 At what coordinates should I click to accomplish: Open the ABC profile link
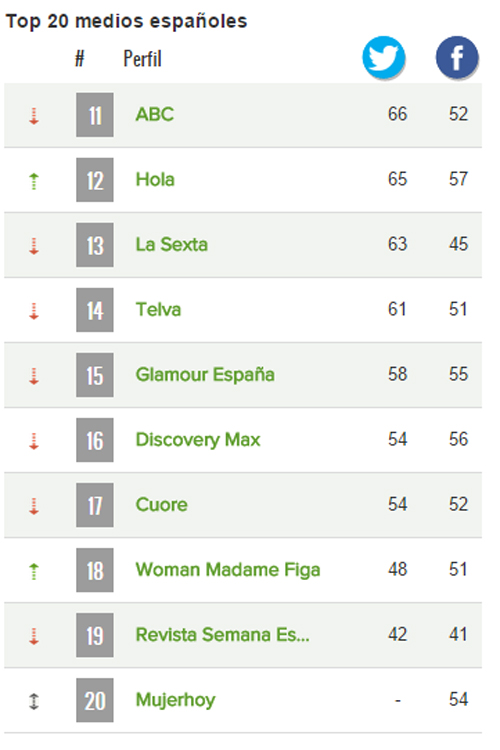tap(155, 114)
